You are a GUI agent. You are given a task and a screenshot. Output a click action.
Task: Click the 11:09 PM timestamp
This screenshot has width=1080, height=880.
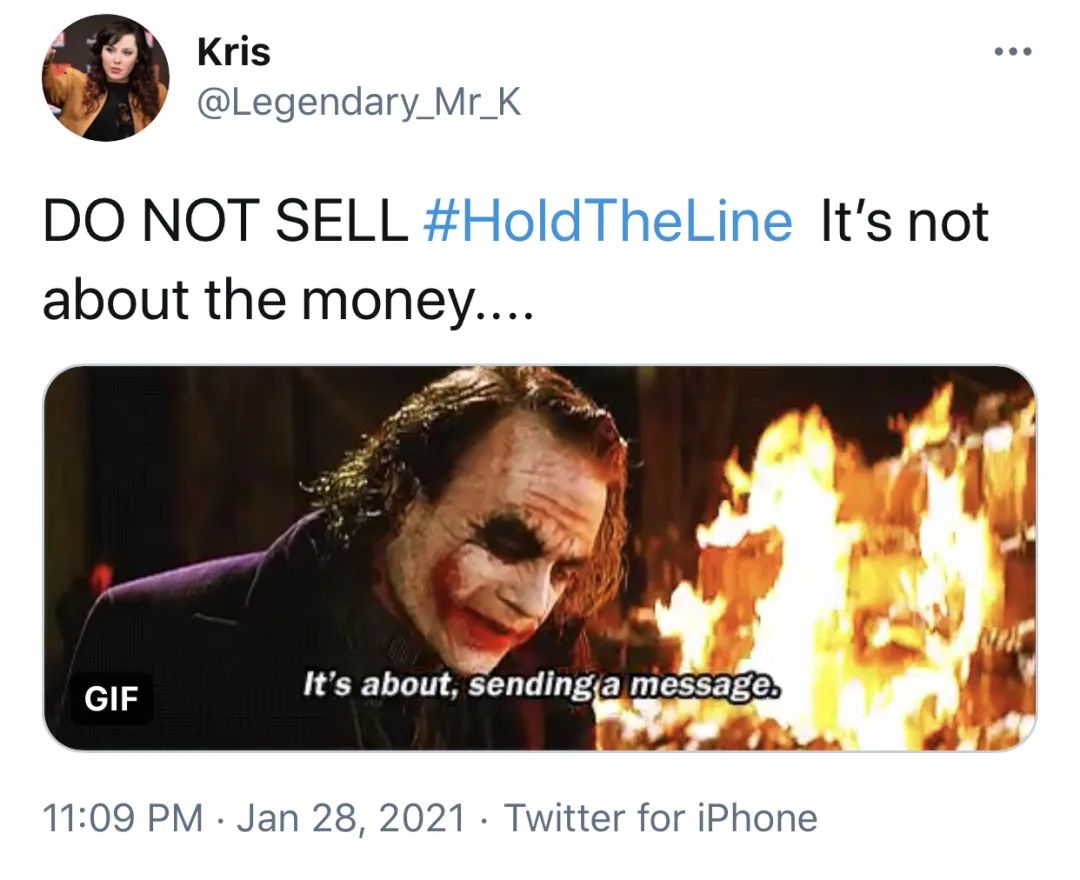pos(123,818)
